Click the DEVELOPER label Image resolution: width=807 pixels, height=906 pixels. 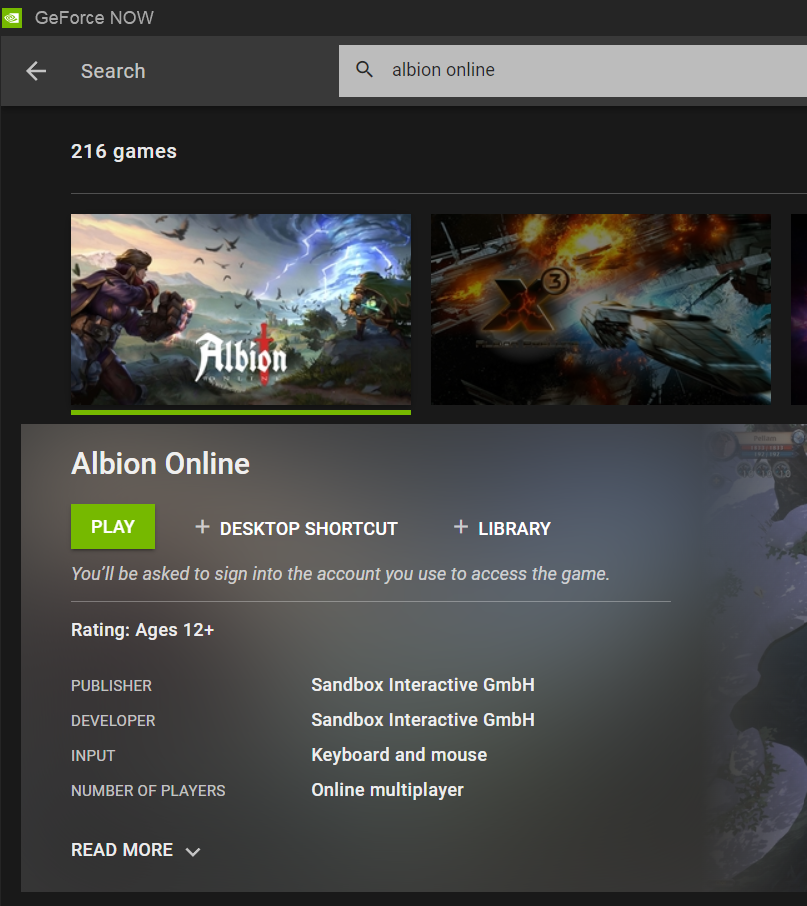click(113, 721)
